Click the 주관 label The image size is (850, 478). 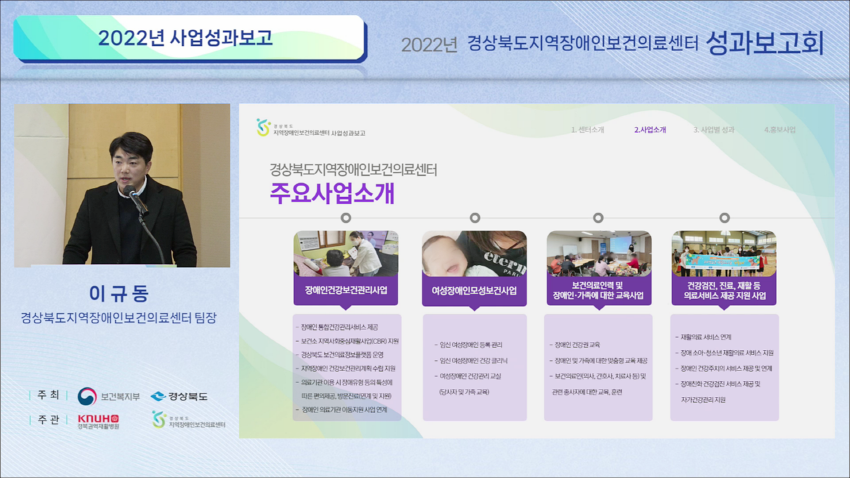tap(48, 419)
